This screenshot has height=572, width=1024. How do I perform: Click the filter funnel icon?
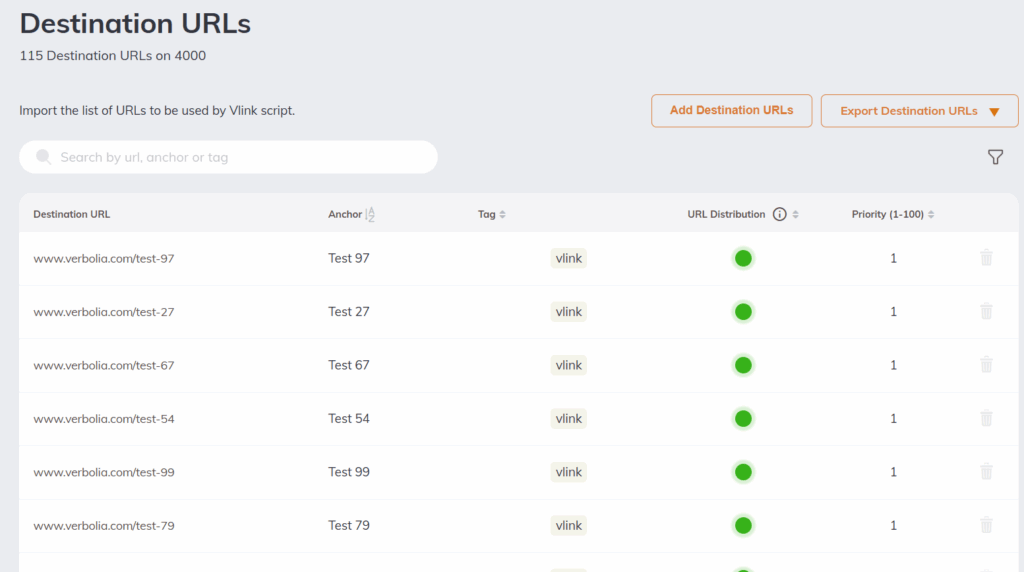[x=995, y=157]
